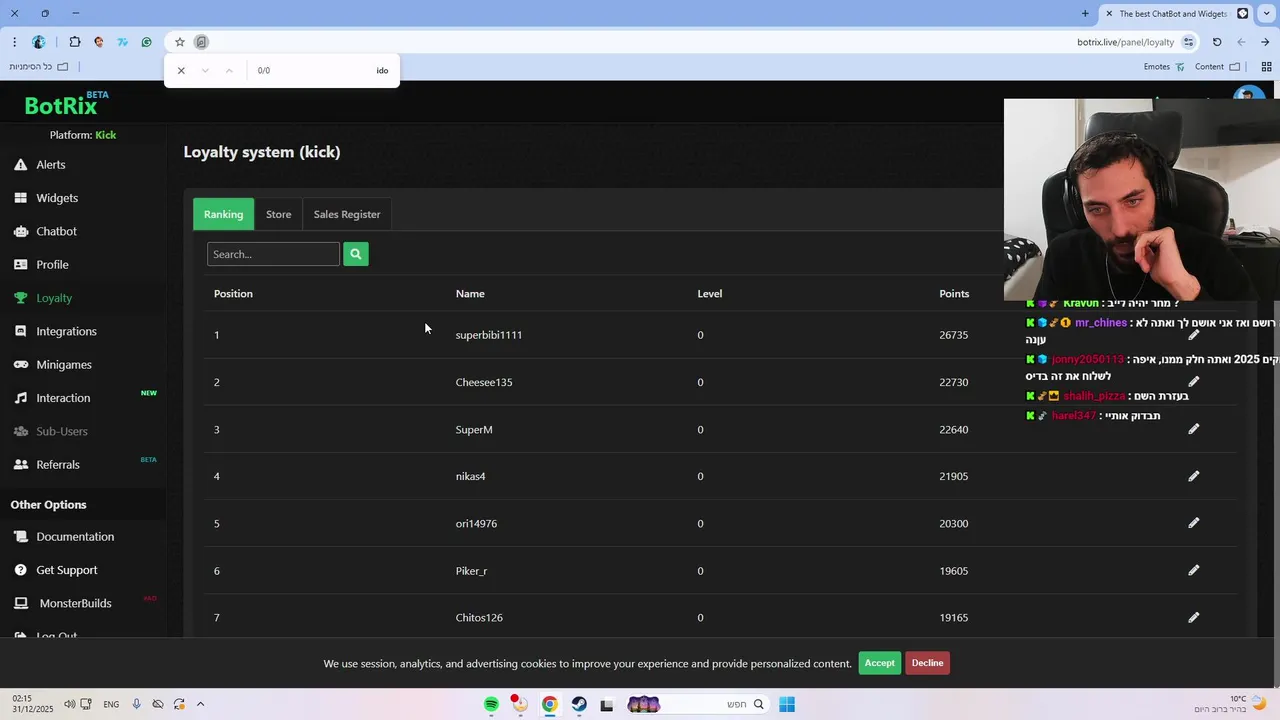Open the all-bookmarks folder in Hebrew
Screen dimensions: 1280x720
click(39, 67)
